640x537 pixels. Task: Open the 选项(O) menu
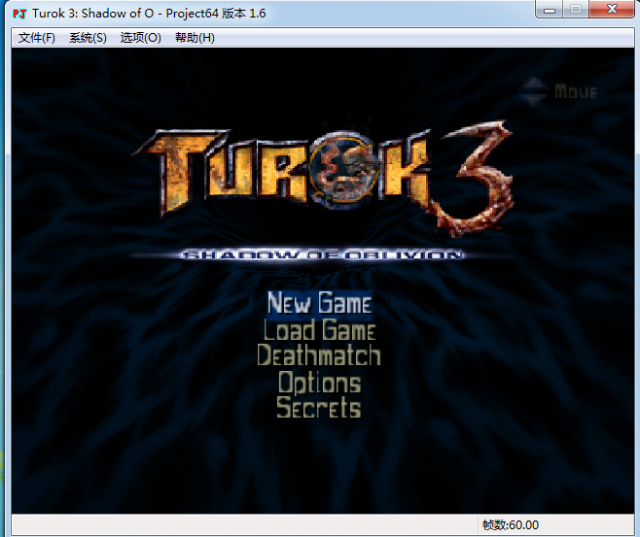[x=140, y=38]
